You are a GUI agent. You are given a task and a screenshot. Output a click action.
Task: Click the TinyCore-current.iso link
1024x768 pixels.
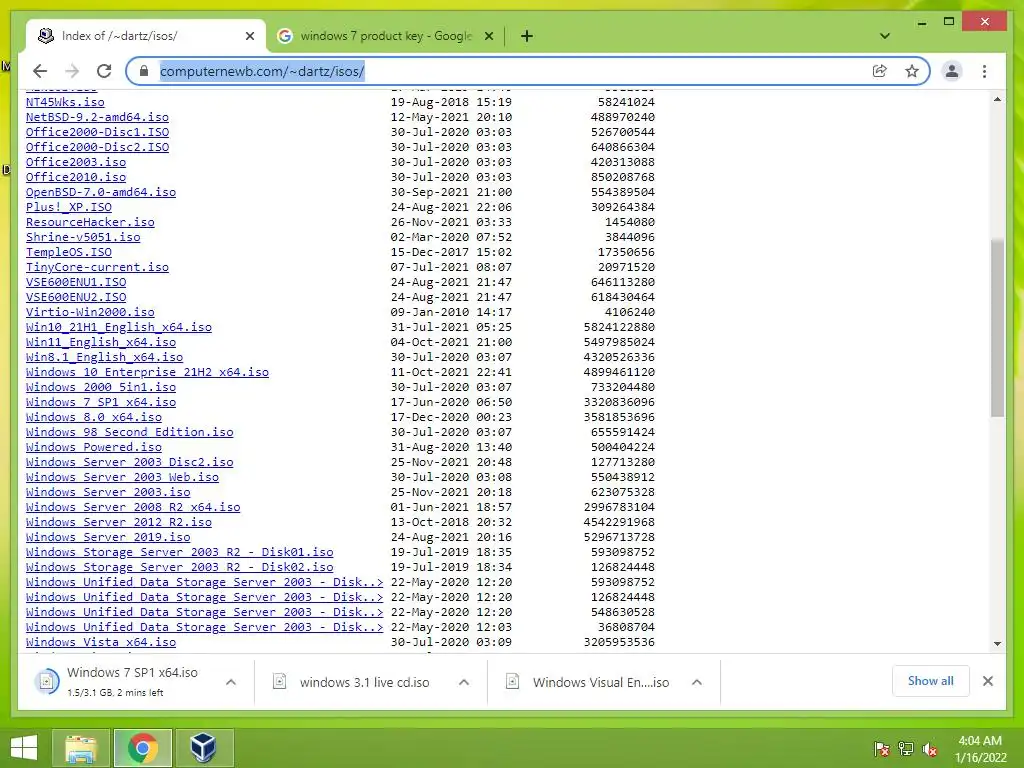[x=97, y=267]
